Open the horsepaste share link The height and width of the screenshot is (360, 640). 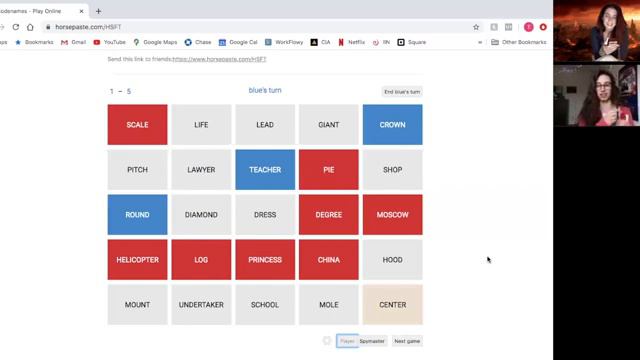(219, 59)
